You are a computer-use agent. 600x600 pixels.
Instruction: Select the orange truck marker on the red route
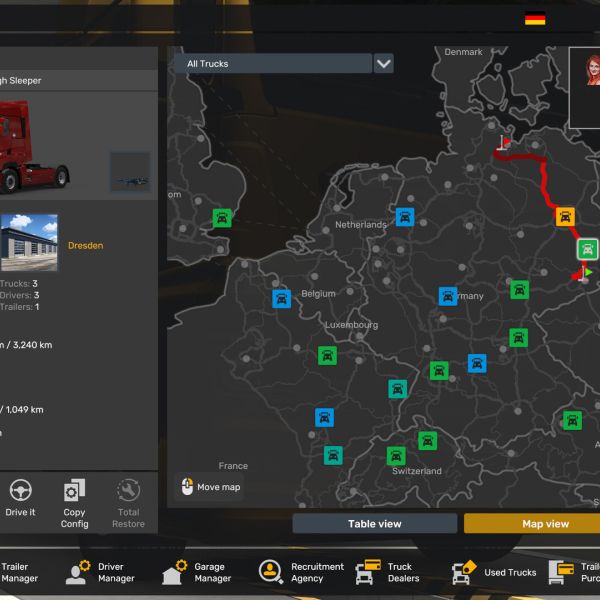565,217
